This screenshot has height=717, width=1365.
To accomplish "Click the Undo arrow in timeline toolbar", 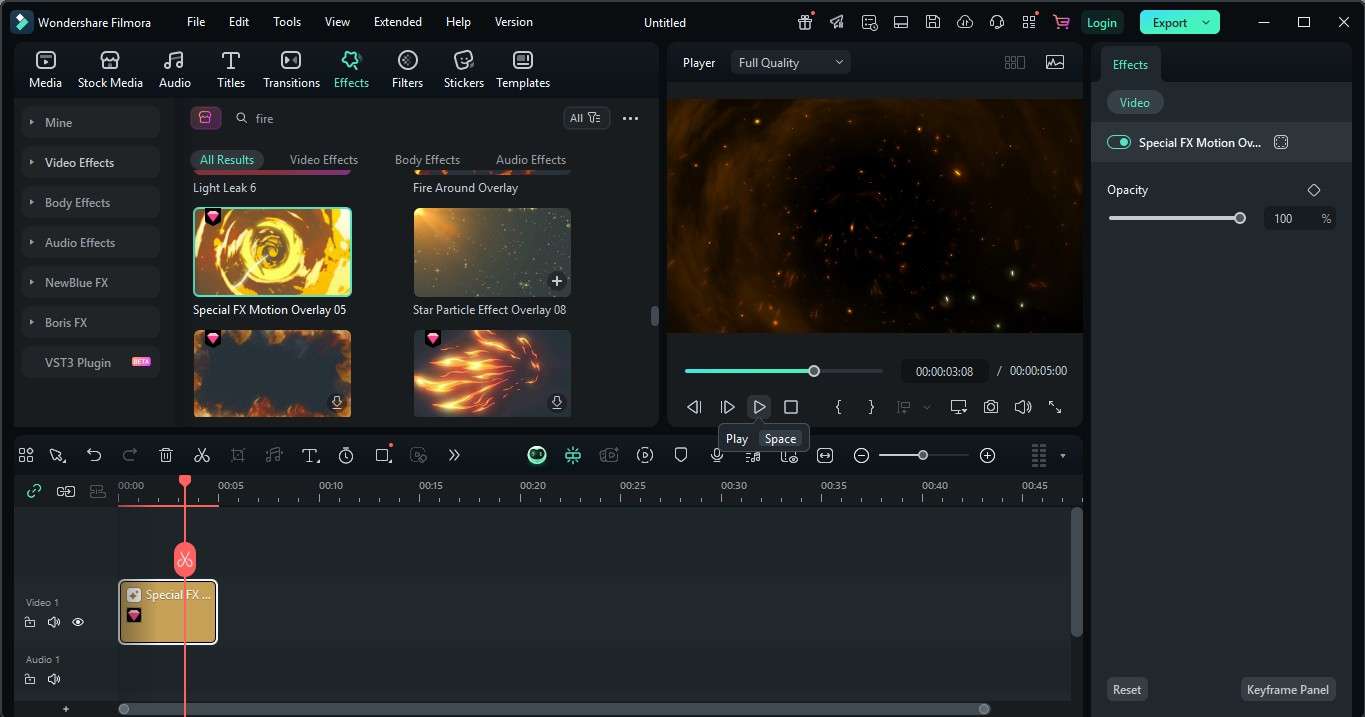I will coord(94,455).
